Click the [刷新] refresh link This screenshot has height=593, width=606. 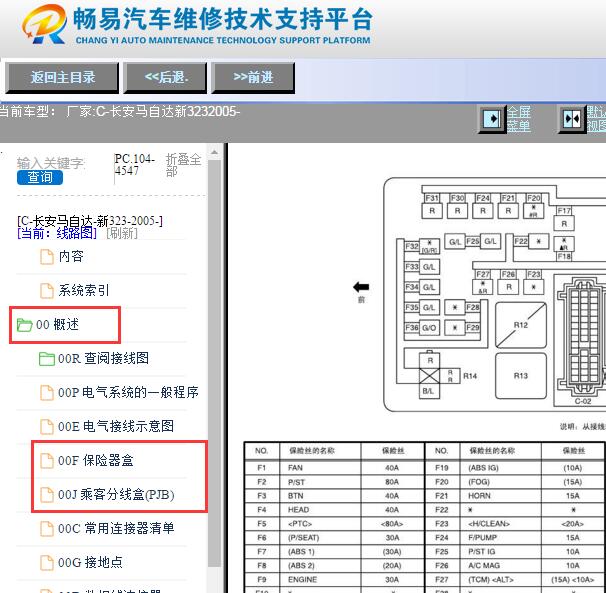tap(122, 233)
